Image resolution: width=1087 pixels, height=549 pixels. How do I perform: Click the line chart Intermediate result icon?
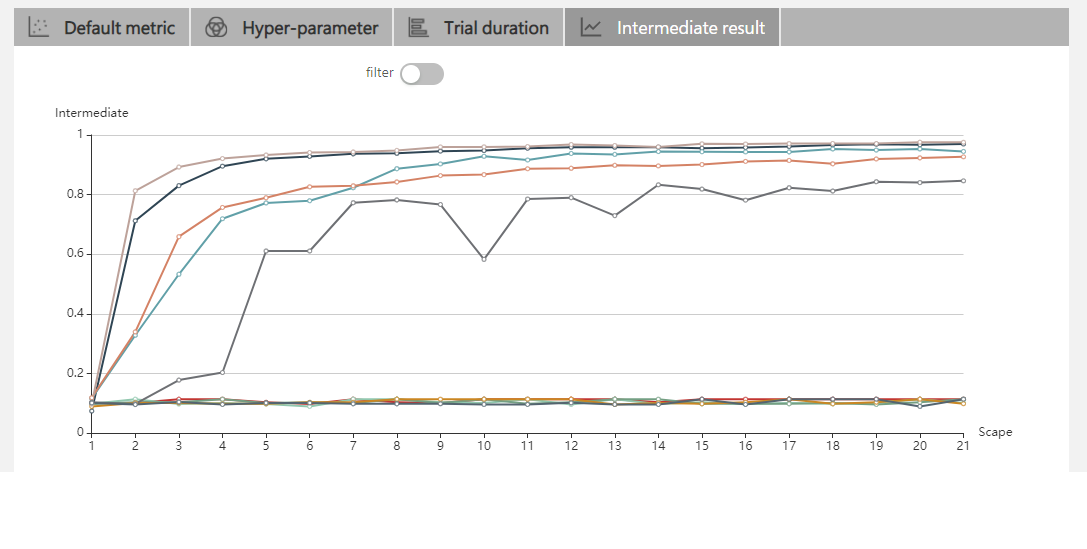(x=591, y=28)
